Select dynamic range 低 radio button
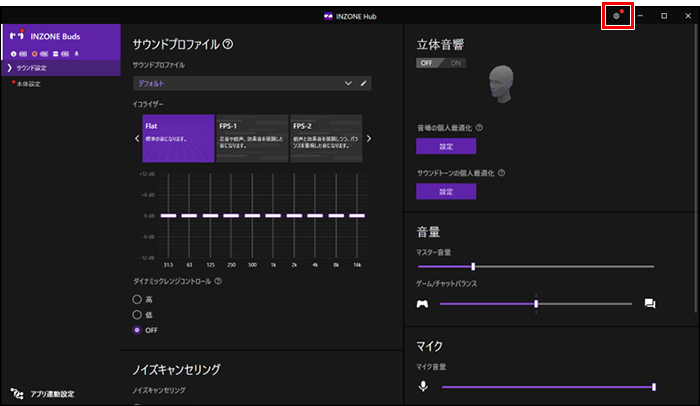 tap(137, 315)
